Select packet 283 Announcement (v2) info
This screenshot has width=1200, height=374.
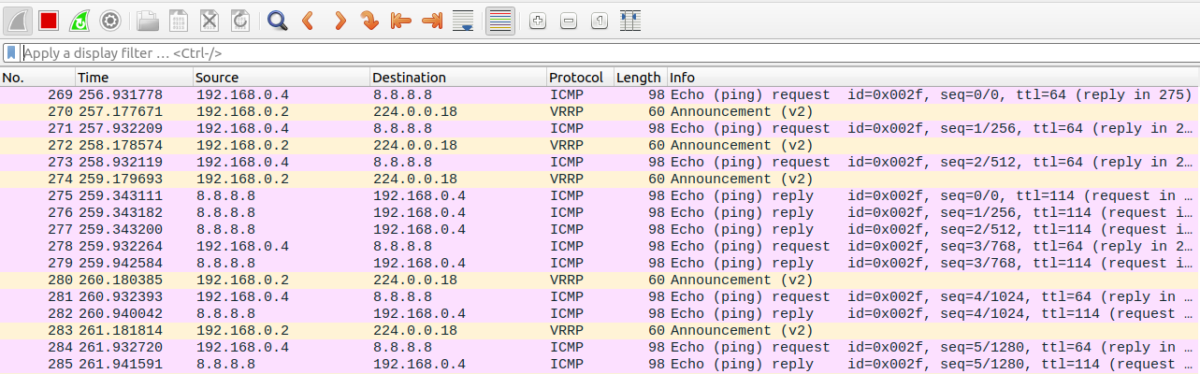tap(741, 330)
